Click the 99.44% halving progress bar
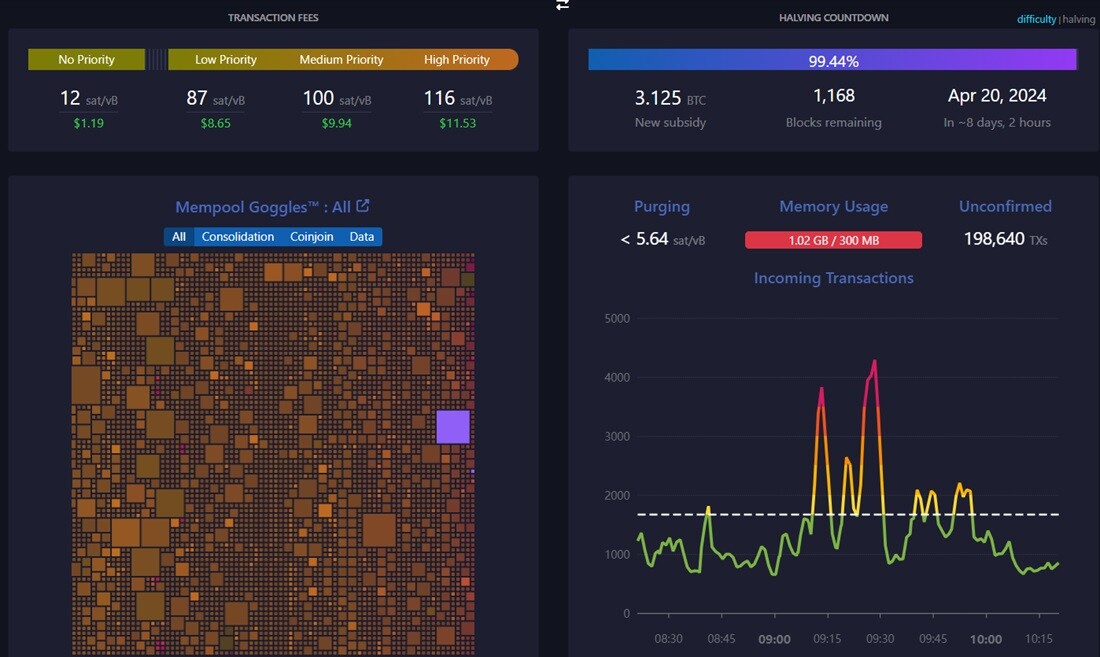Screen dimensions: 1100x657 pos(833,60)
